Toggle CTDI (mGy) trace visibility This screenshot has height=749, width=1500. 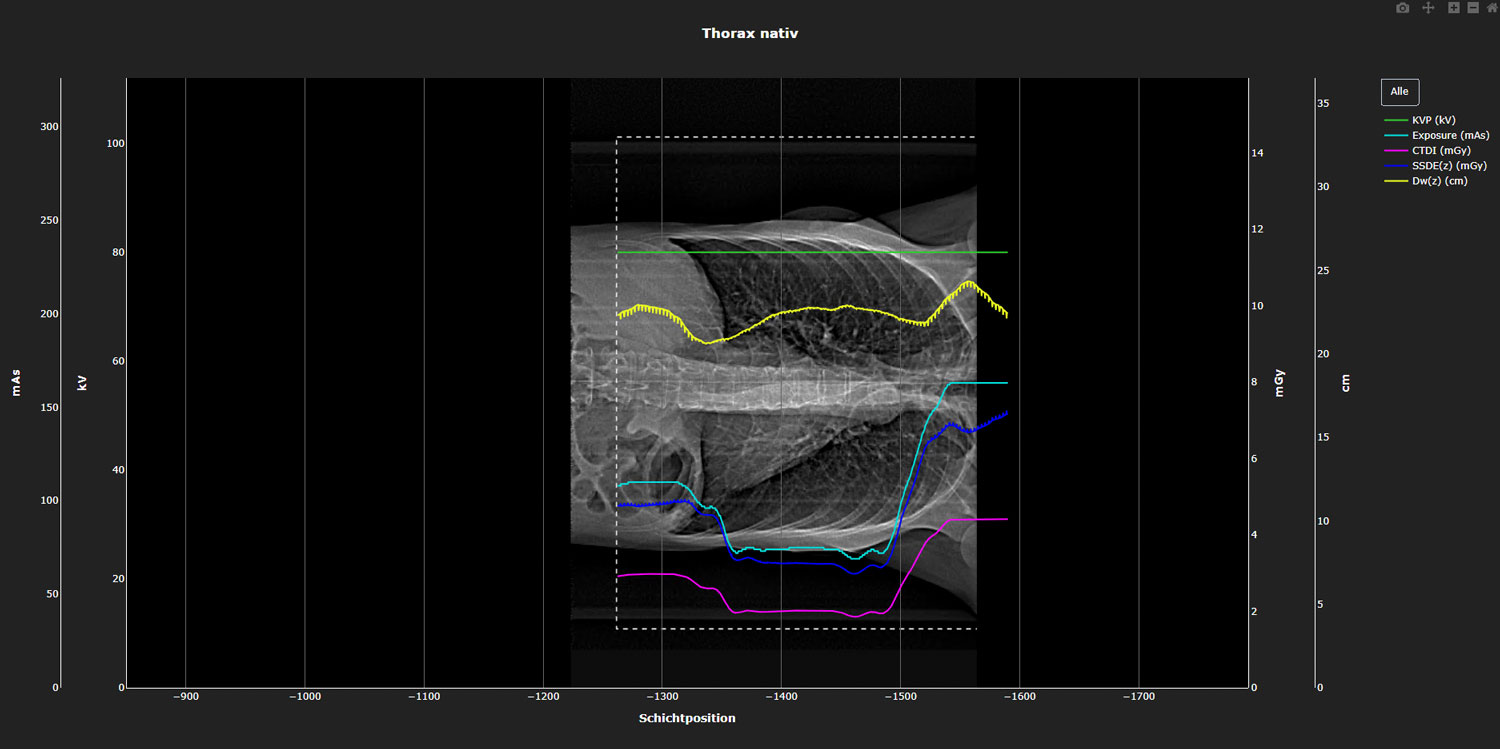1441,150
